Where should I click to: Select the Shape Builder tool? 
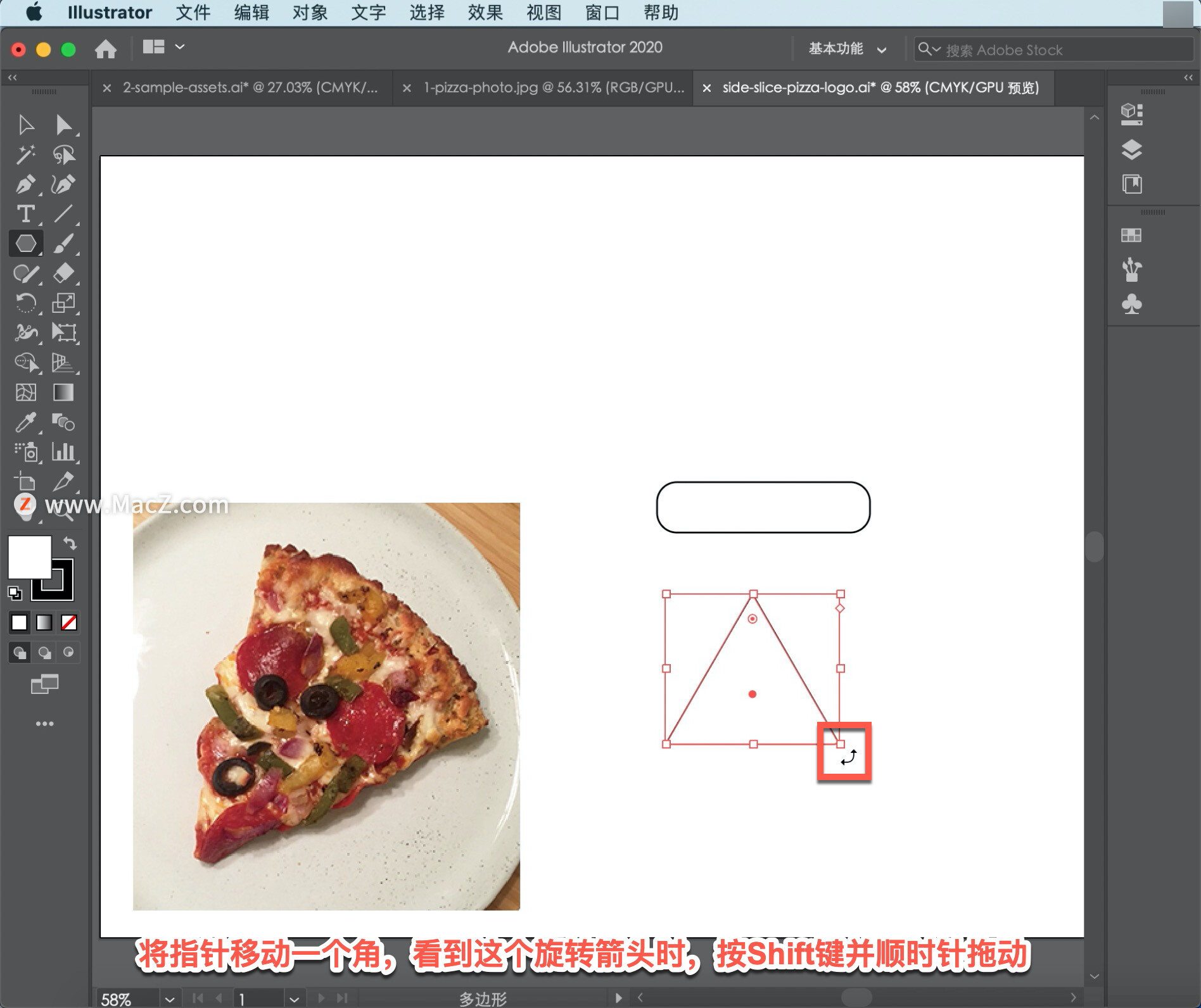26,362
